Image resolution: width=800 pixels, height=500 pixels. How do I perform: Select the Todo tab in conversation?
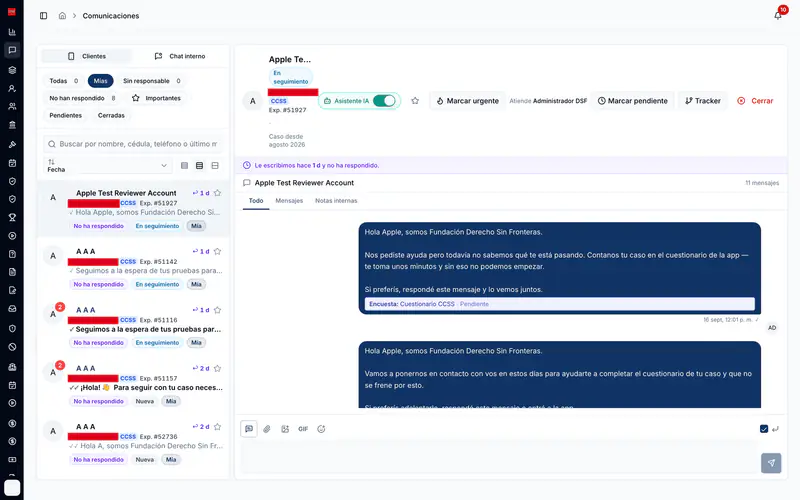pyautogui.click(x=256, y=201)
